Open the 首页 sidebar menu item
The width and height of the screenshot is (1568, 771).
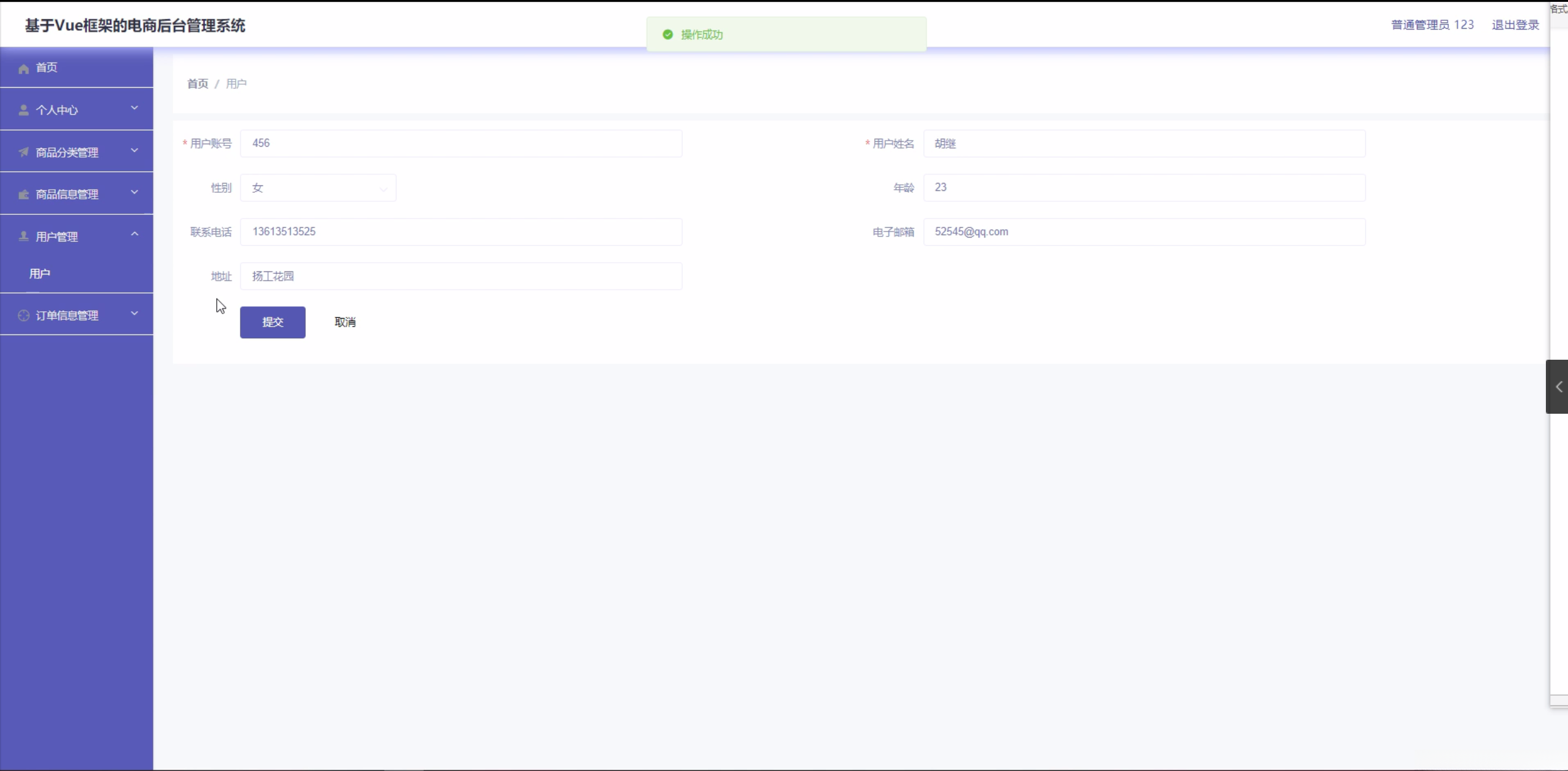(x=46, y=68)
